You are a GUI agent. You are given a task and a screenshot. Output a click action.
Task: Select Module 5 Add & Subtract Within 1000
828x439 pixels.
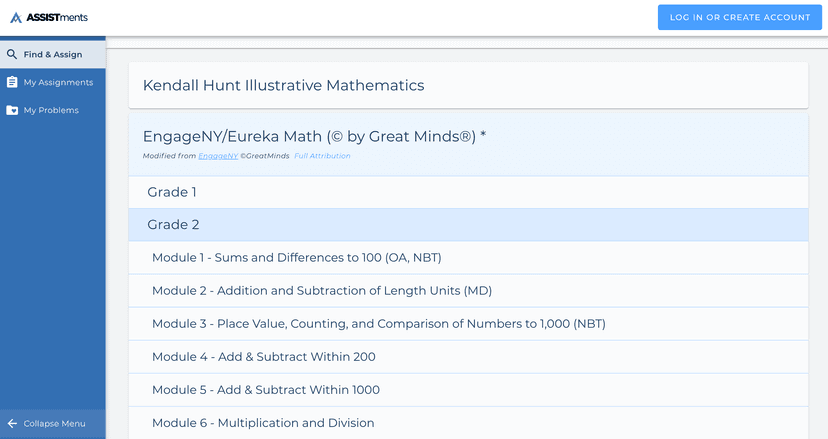pyautogui.click(x=265, y=390)
